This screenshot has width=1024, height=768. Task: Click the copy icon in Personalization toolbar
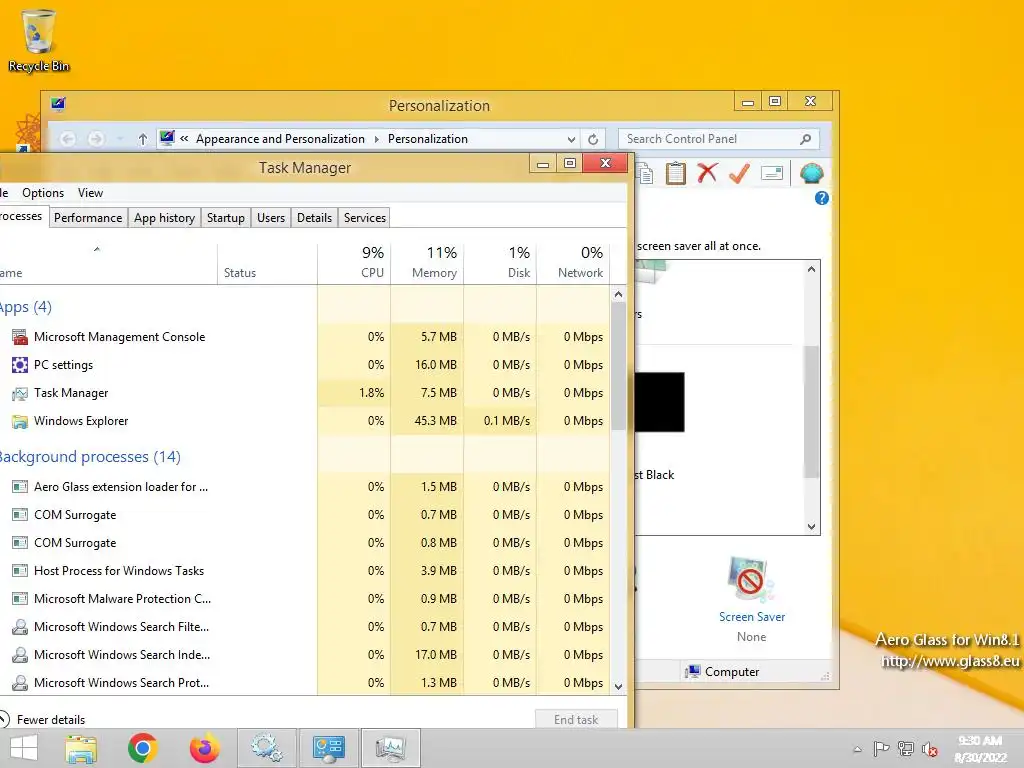click(644, 174)
